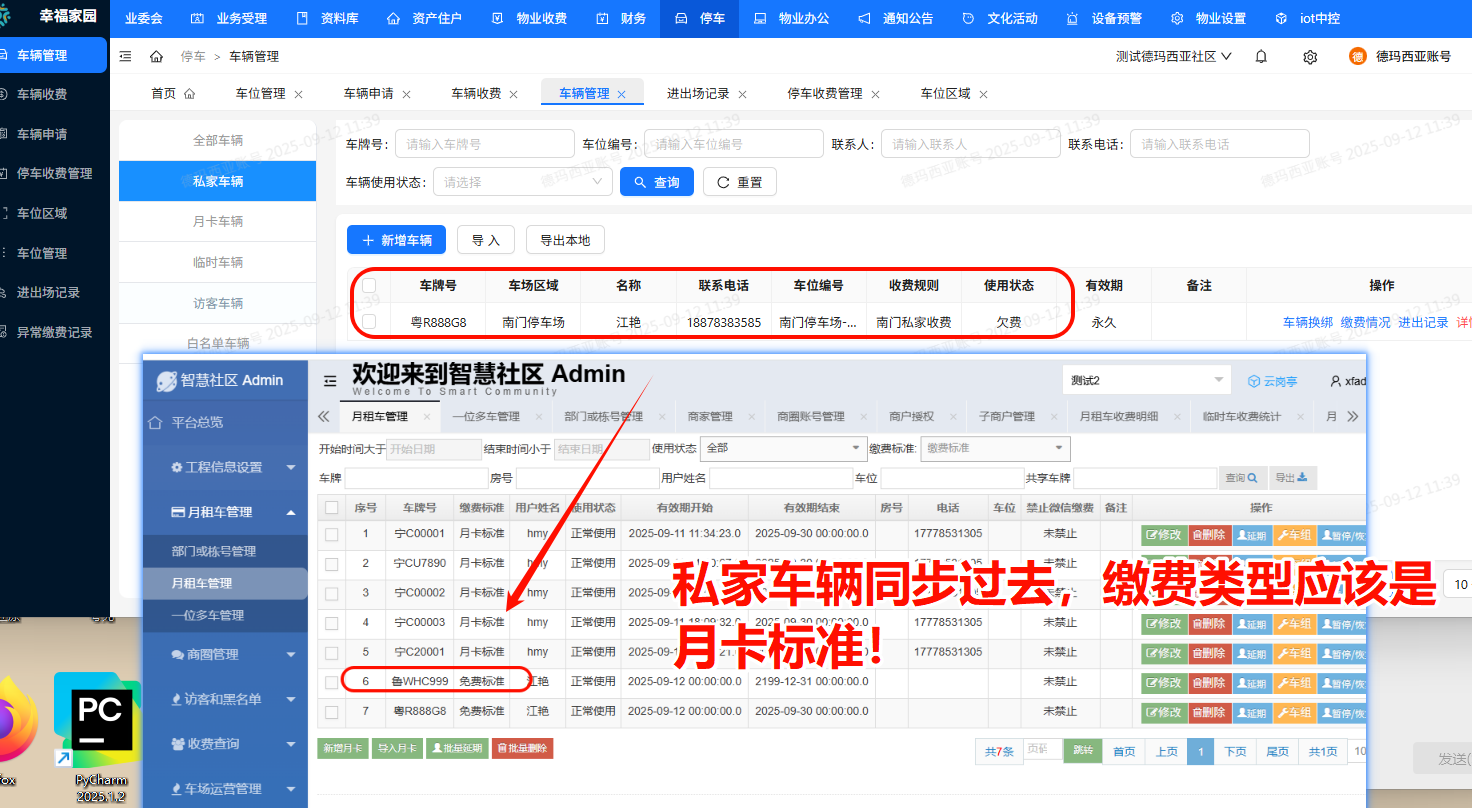Screen dimensions: 1472x808
Task: Check the box for row 粤R888G8
Action: click(x=370, y=322)
